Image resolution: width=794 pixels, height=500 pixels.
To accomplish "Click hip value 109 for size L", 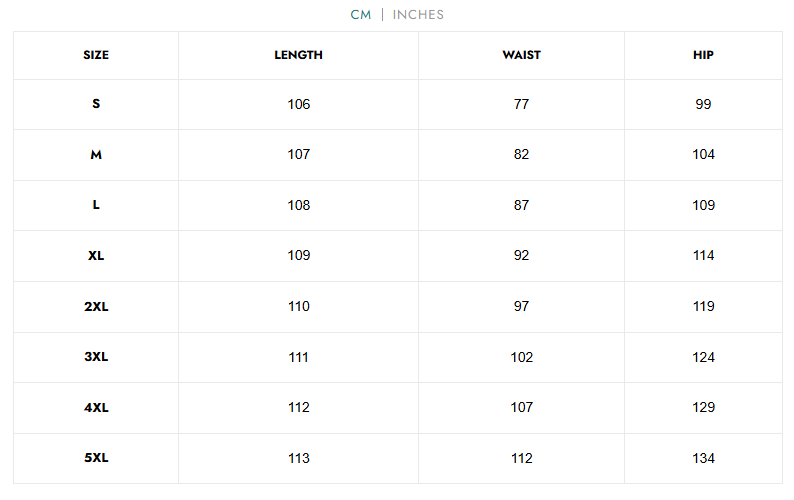I will point(703,205).
